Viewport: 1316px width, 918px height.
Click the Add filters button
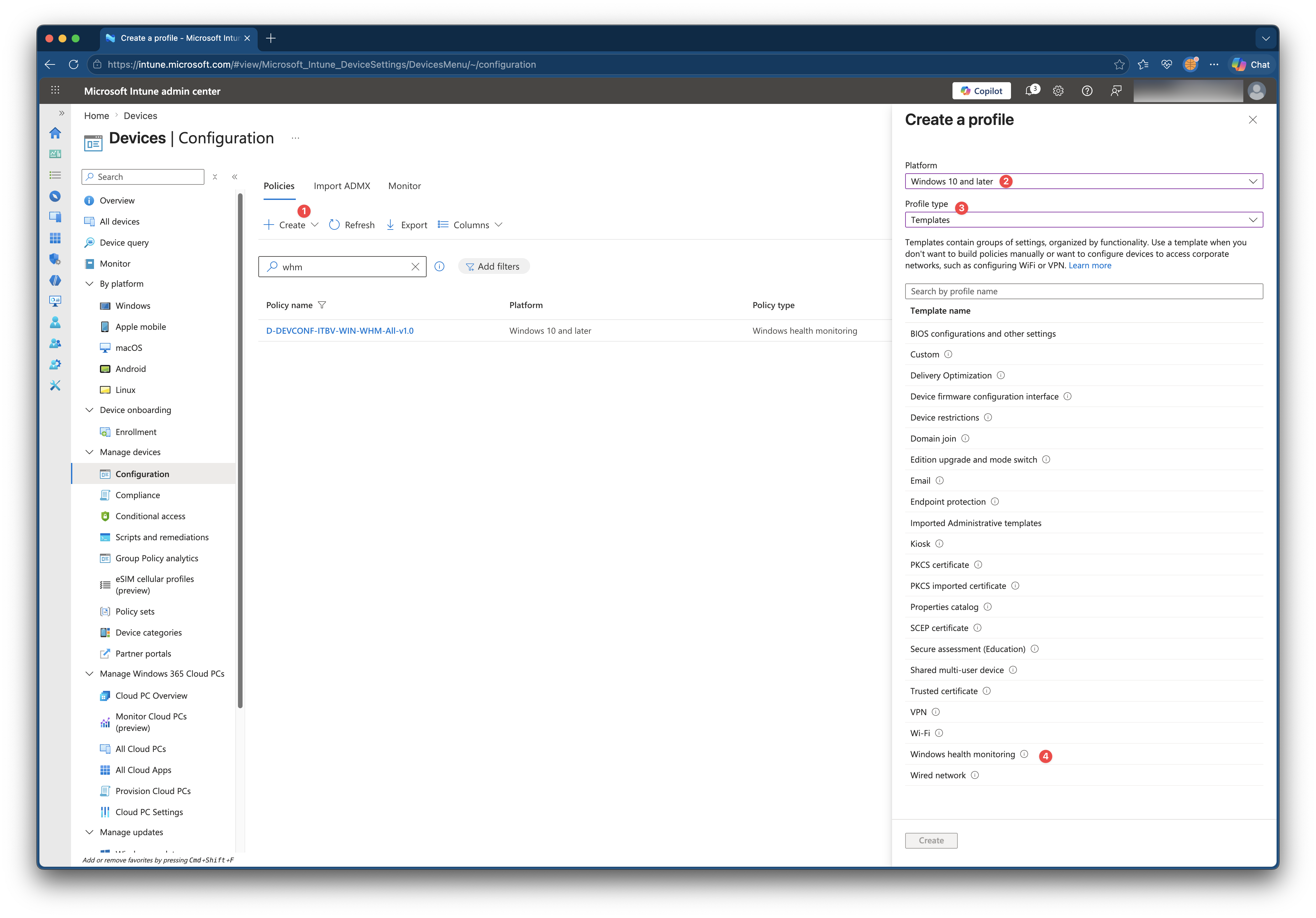pyautogui.click(x=494, y=267)
